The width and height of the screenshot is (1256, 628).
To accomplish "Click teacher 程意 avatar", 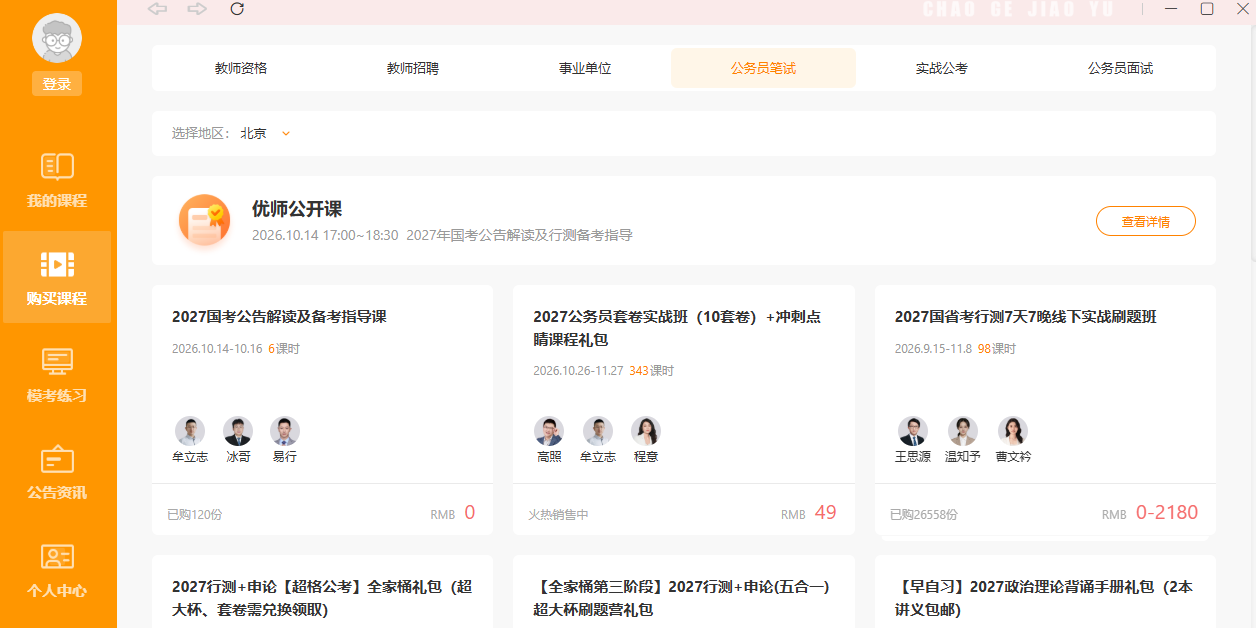I will click(646, 431).
